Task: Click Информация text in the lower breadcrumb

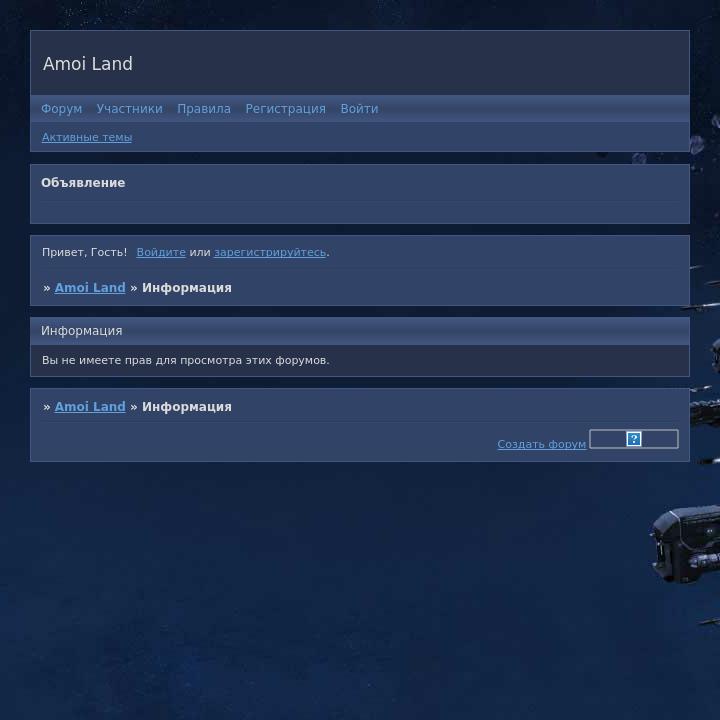Action: (x=186, y=407)
